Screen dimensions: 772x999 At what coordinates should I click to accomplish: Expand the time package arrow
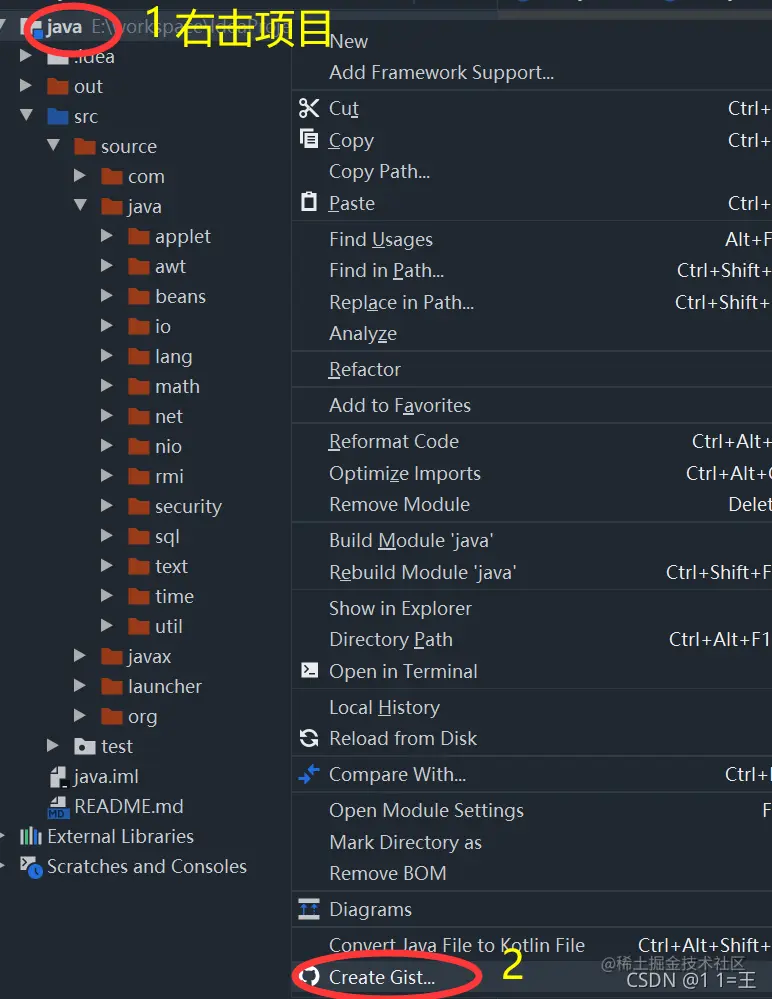pyautogui.click(x=107, y=595)
